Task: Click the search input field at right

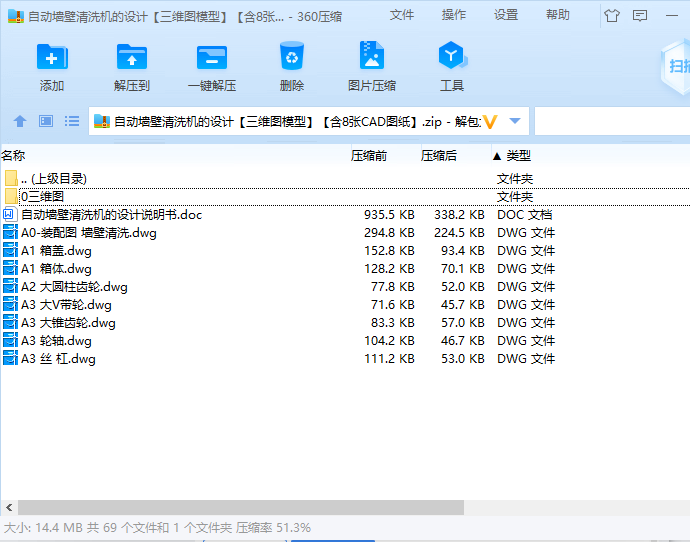Action: 612,121
